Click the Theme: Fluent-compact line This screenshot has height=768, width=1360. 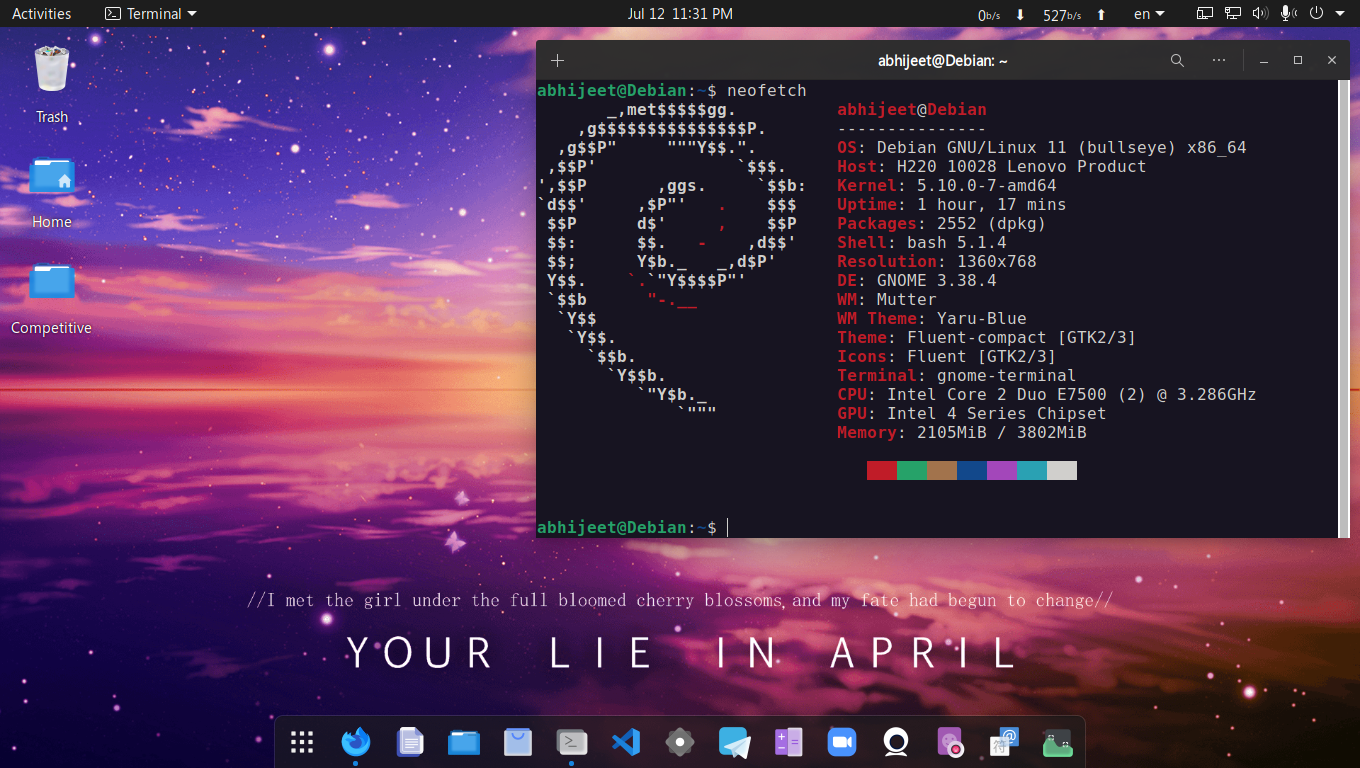pos(987,337)
